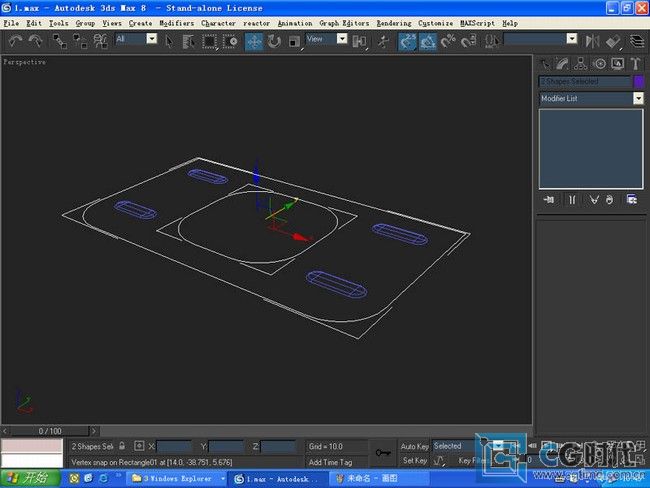Screen dimensions: 650x488
Task: Click Configure Modifier Sets icon
Action: coord(632,200)
